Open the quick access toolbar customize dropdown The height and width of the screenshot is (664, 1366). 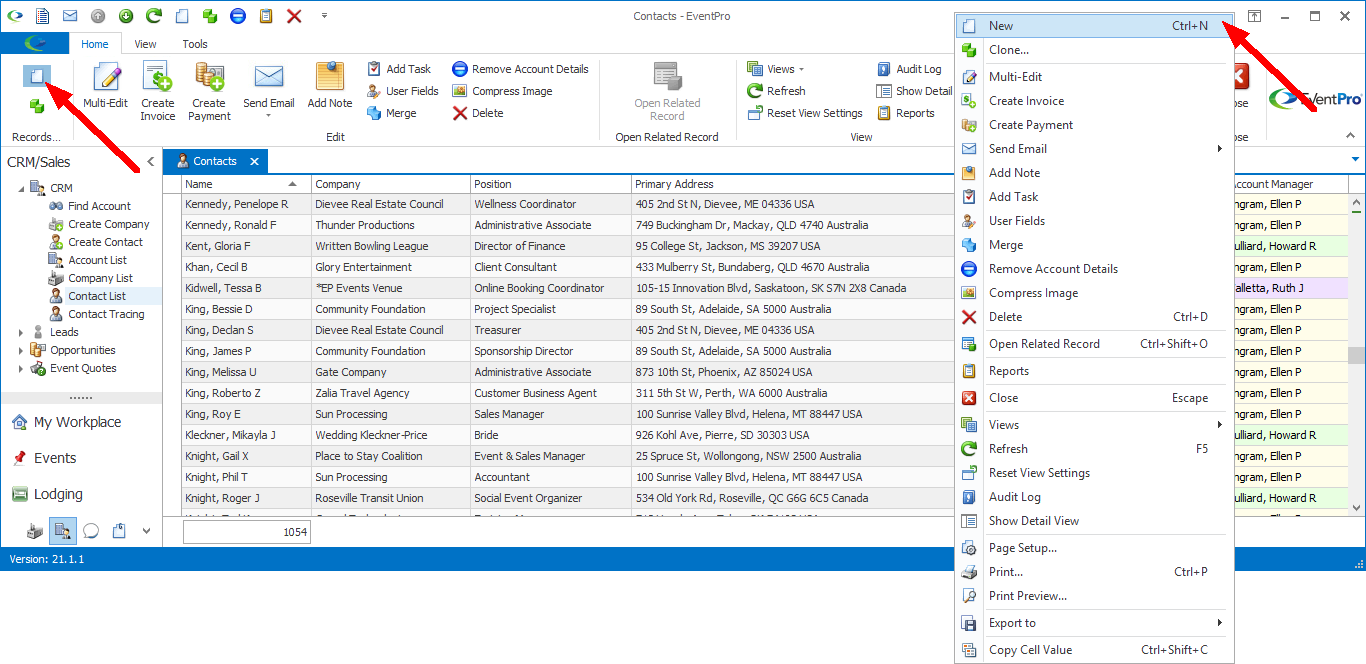pyautogui.click(x=324, y=16)
